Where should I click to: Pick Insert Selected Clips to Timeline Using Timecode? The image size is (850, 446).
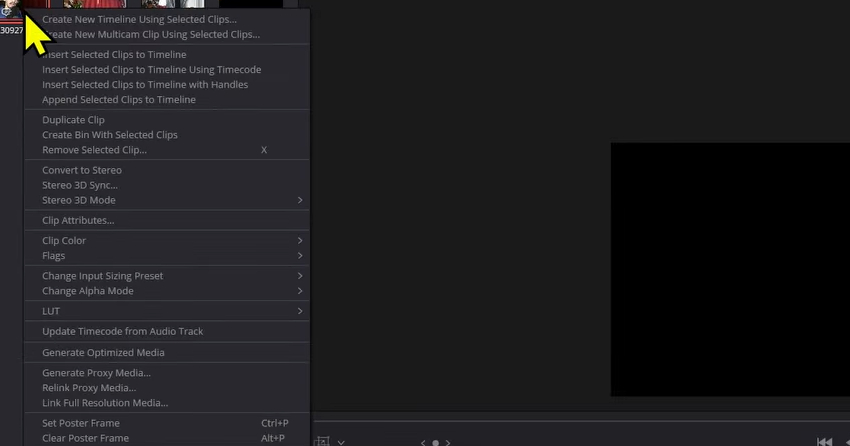click(152, 70)
